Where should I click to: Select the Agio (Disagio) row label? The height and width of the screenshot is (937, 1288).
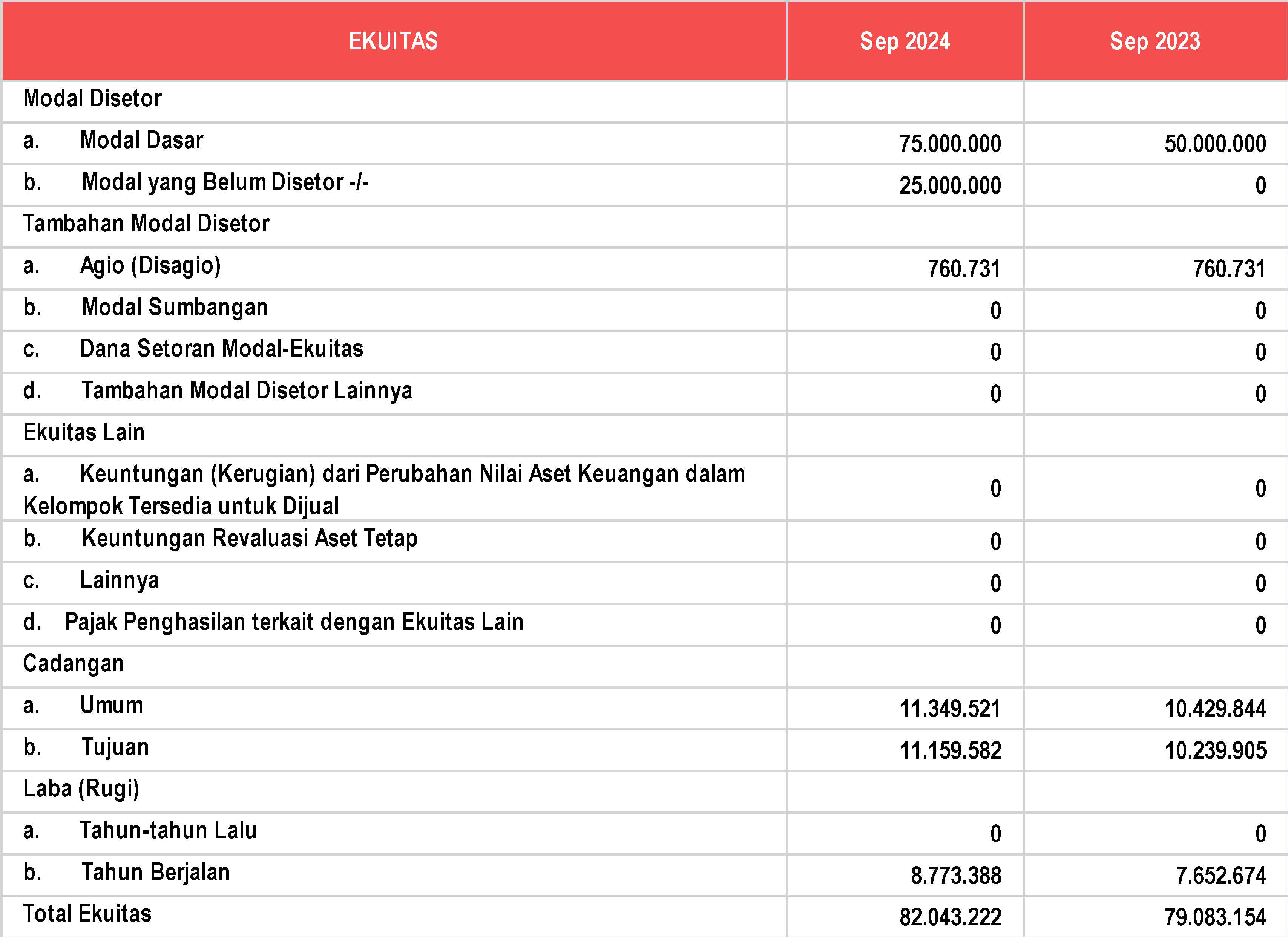pyautogui.click(x=150, y=266)
